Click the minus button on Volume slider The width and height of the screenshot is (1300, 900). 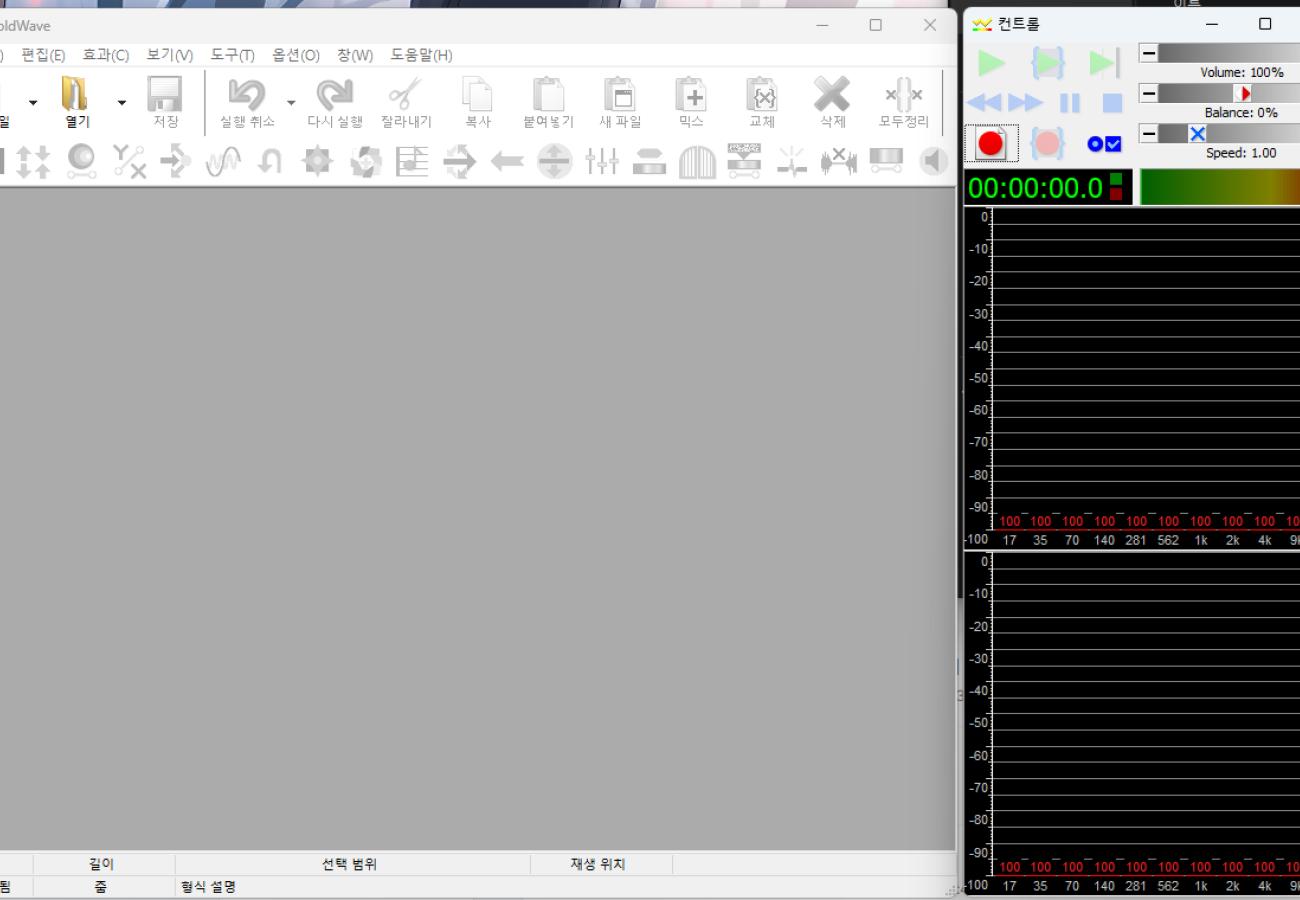(x=1148, y=53)
